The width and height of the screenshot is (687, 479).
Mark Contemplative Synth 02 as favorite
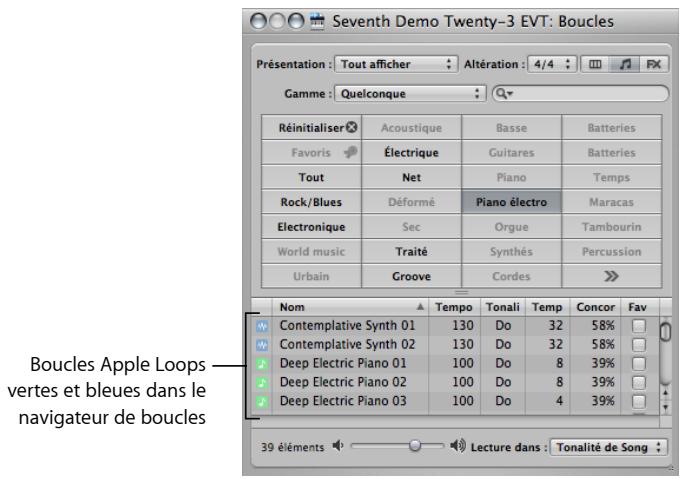tap(639, 345)
